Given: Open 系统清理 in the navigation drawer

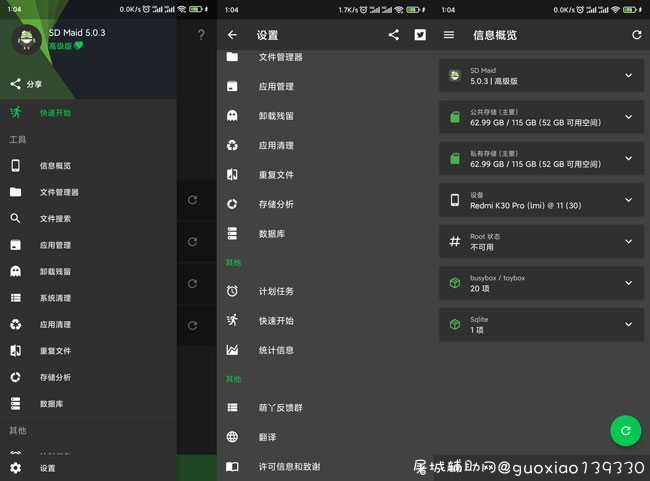Looking at the screenshot, I should [x=88, y=298].
